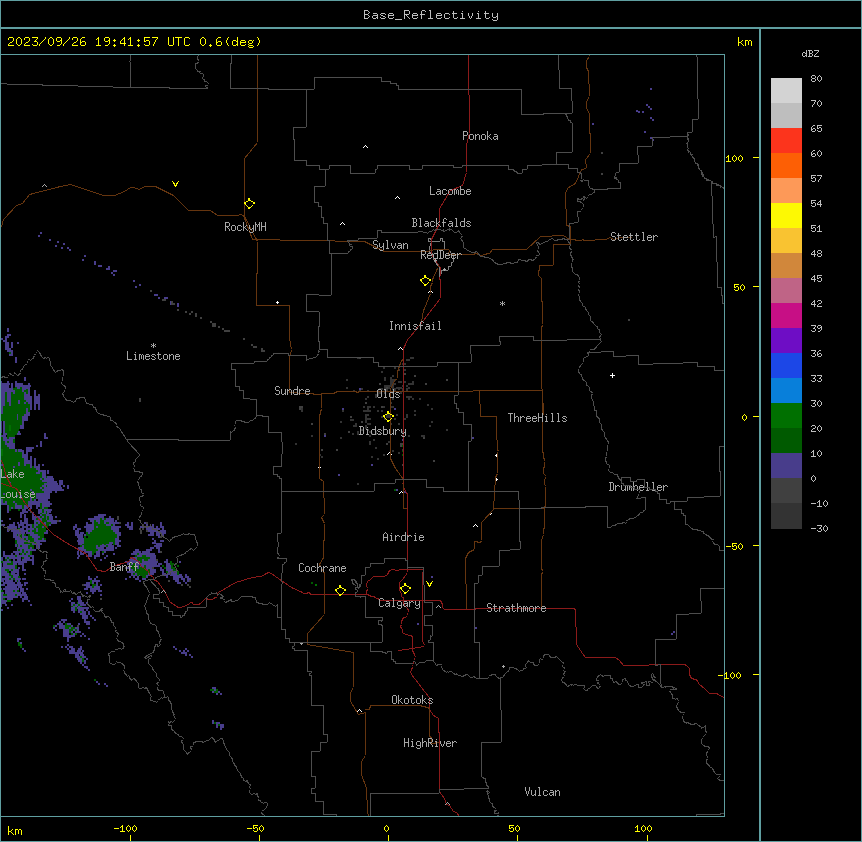This screenshot has width=862, height=842.
Task: Click the RedDeer label on the map
Action: 441,255
